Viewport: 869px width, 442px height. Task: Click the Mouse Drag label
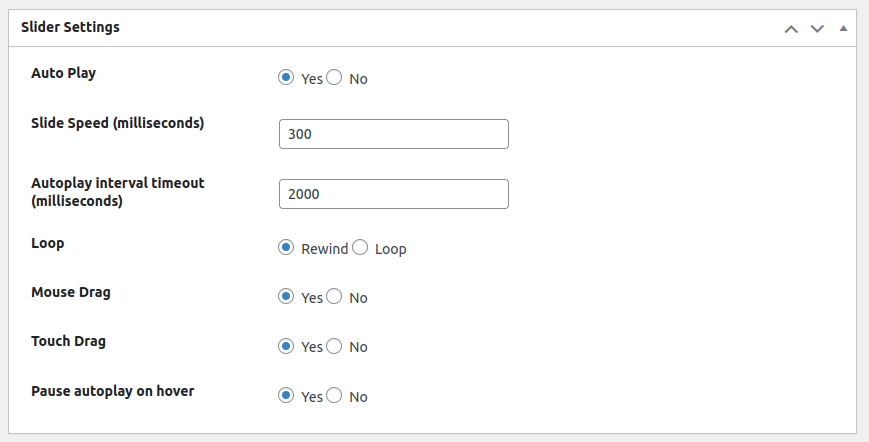[x=71, y=292]
